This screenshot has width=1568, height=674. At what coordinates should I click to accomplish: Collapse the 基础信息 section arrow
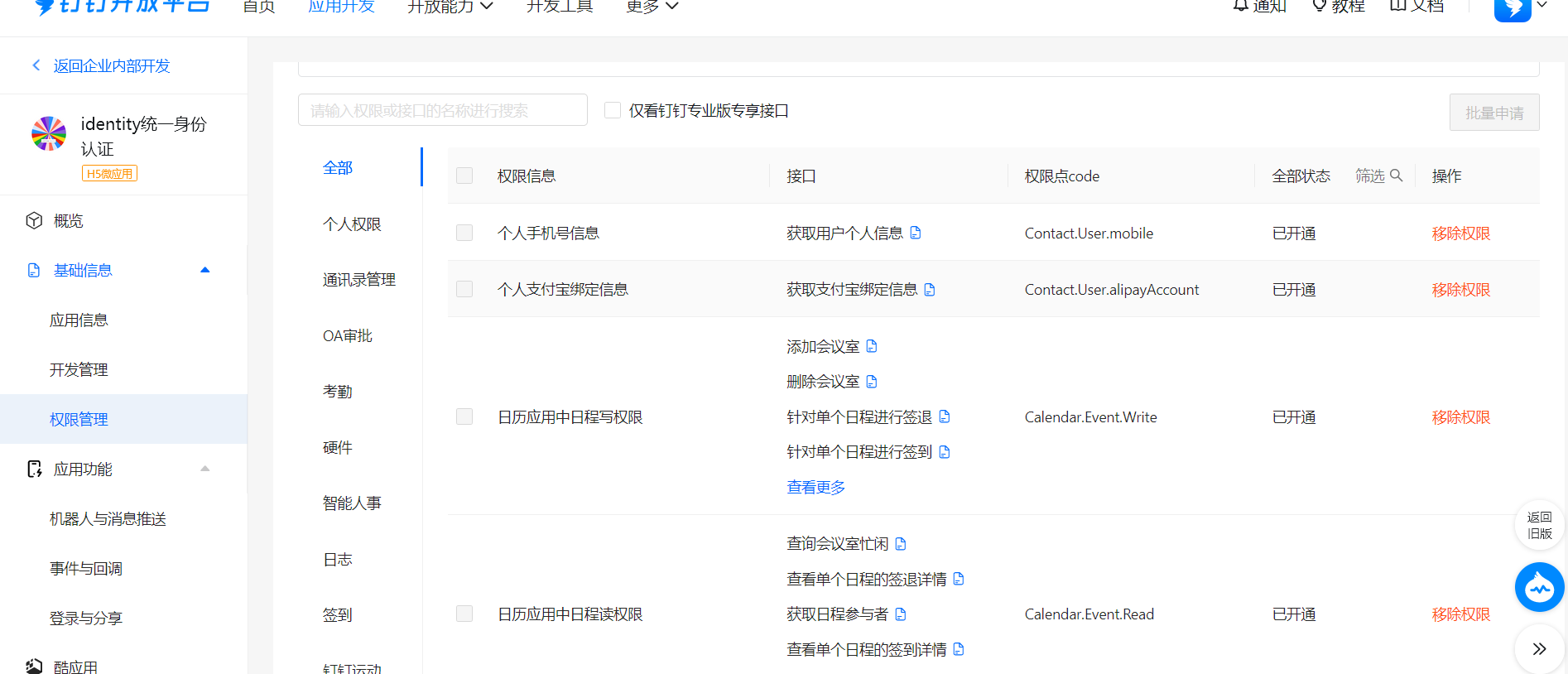pos(205,270)
